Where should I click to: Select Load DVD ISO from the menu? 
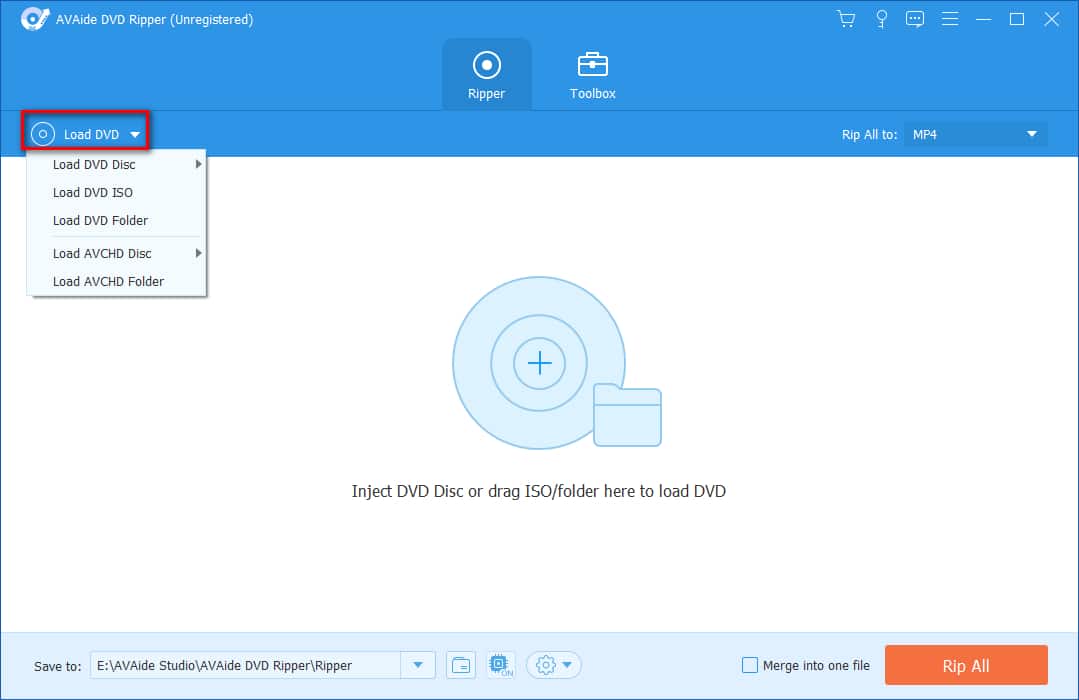coord(93,192)
